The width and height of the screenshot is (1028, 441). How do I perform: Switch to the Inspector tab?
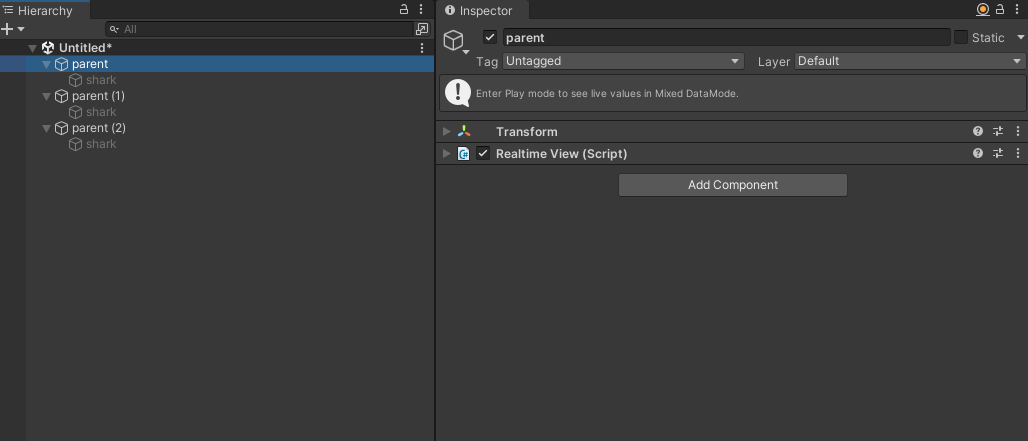click(x=482, y=10)
